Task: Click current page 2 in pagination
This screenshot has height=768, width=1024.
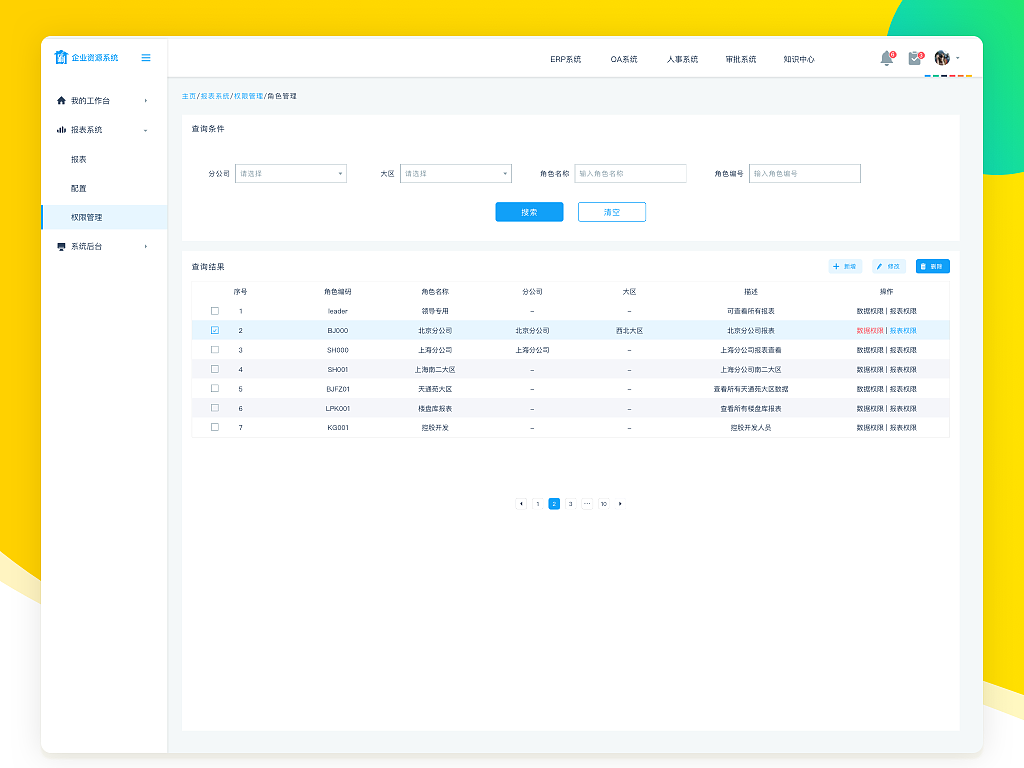Action: [554, 504]
